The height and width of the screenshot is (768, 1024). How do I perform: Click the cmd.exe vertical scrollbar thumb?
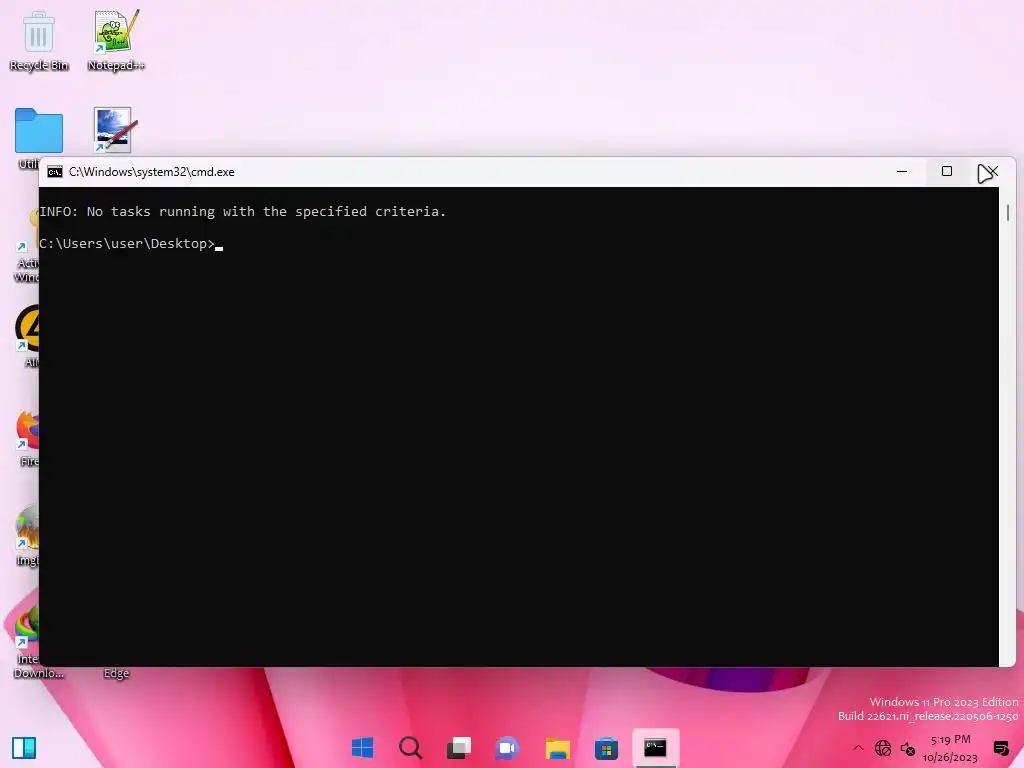point(1008,212)
